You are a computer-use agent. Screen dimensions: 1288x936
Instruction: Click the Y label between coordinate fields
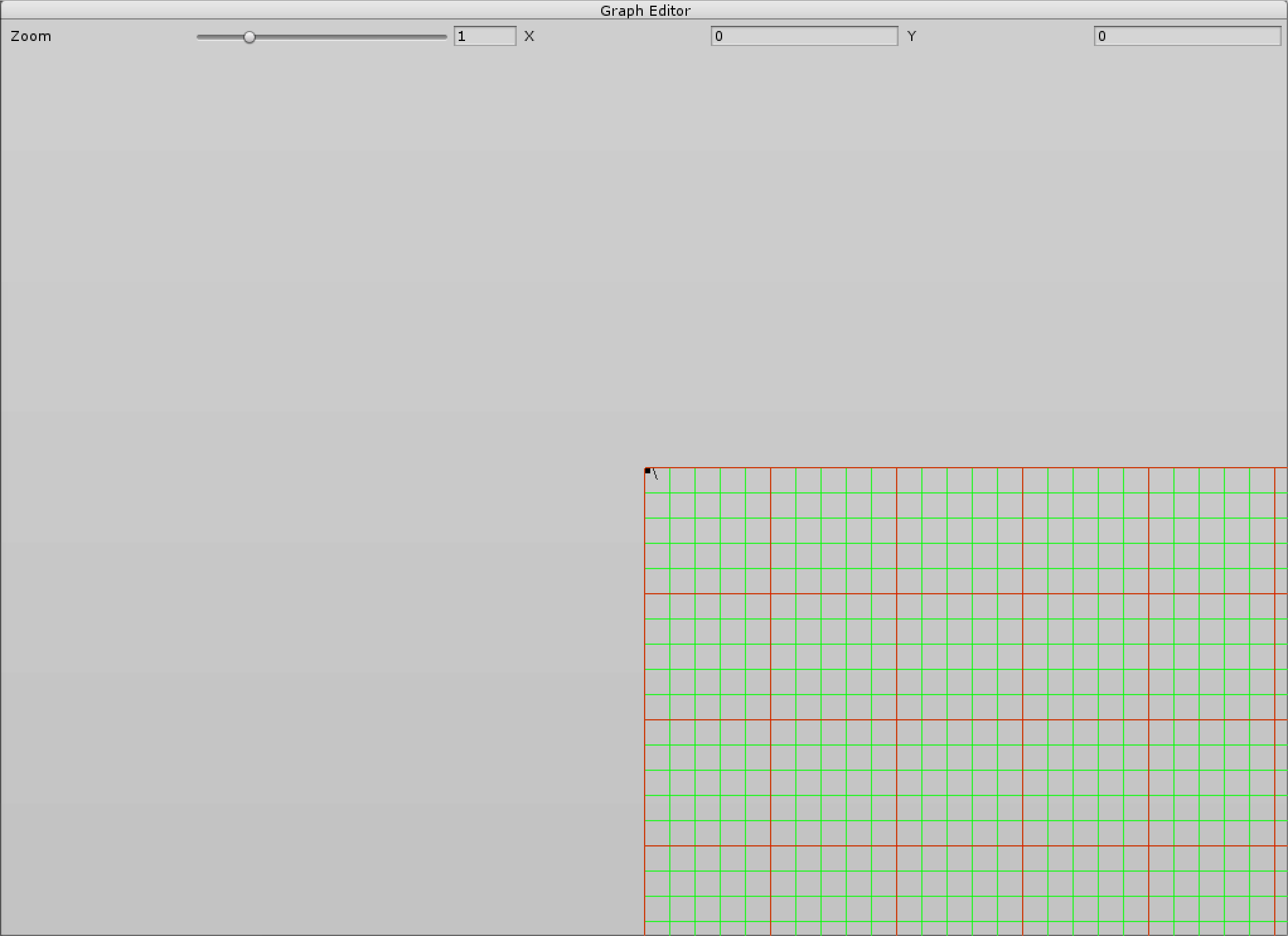coord(912,36)
